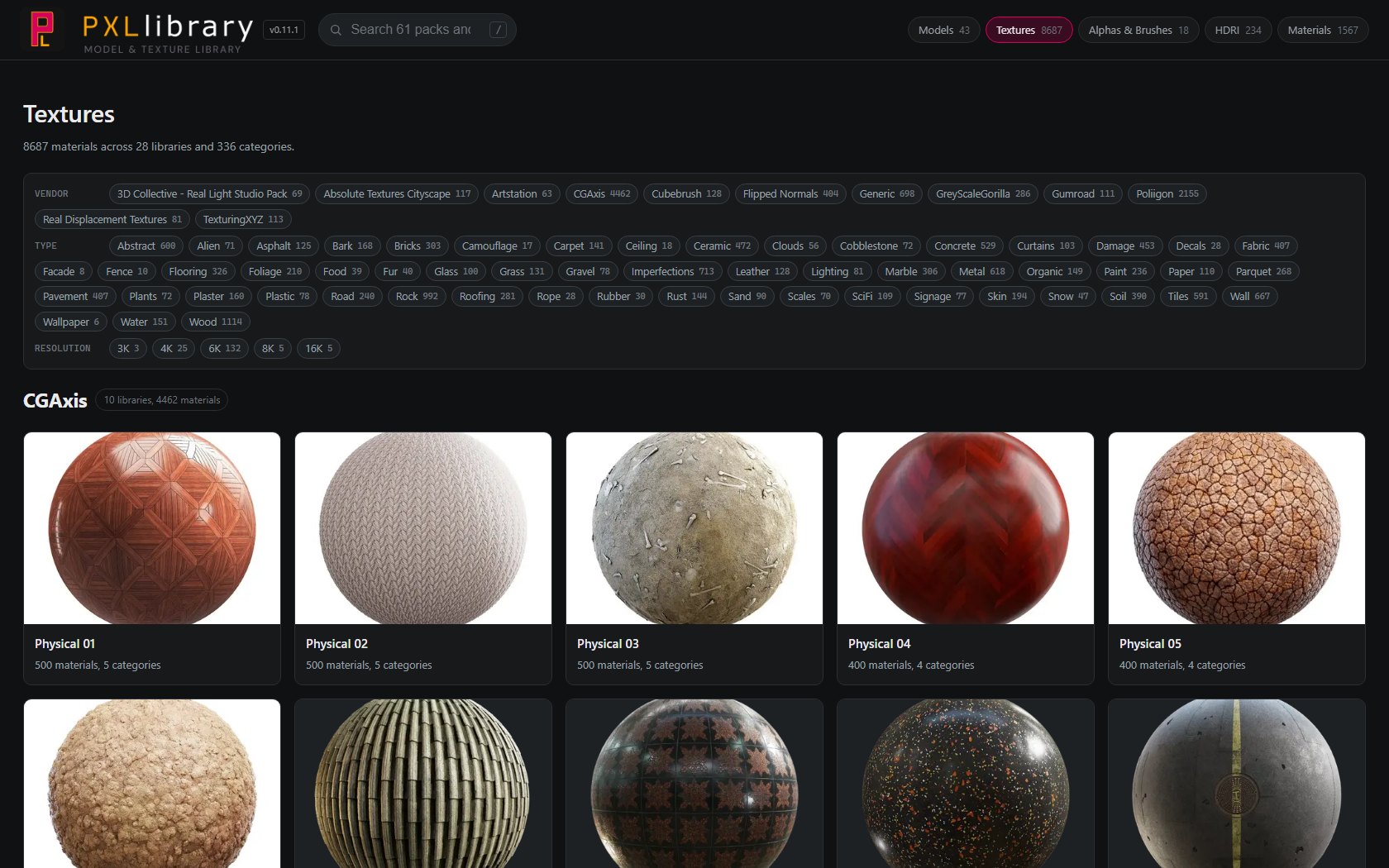Choose the 6K resolution filter

(225, 349)
